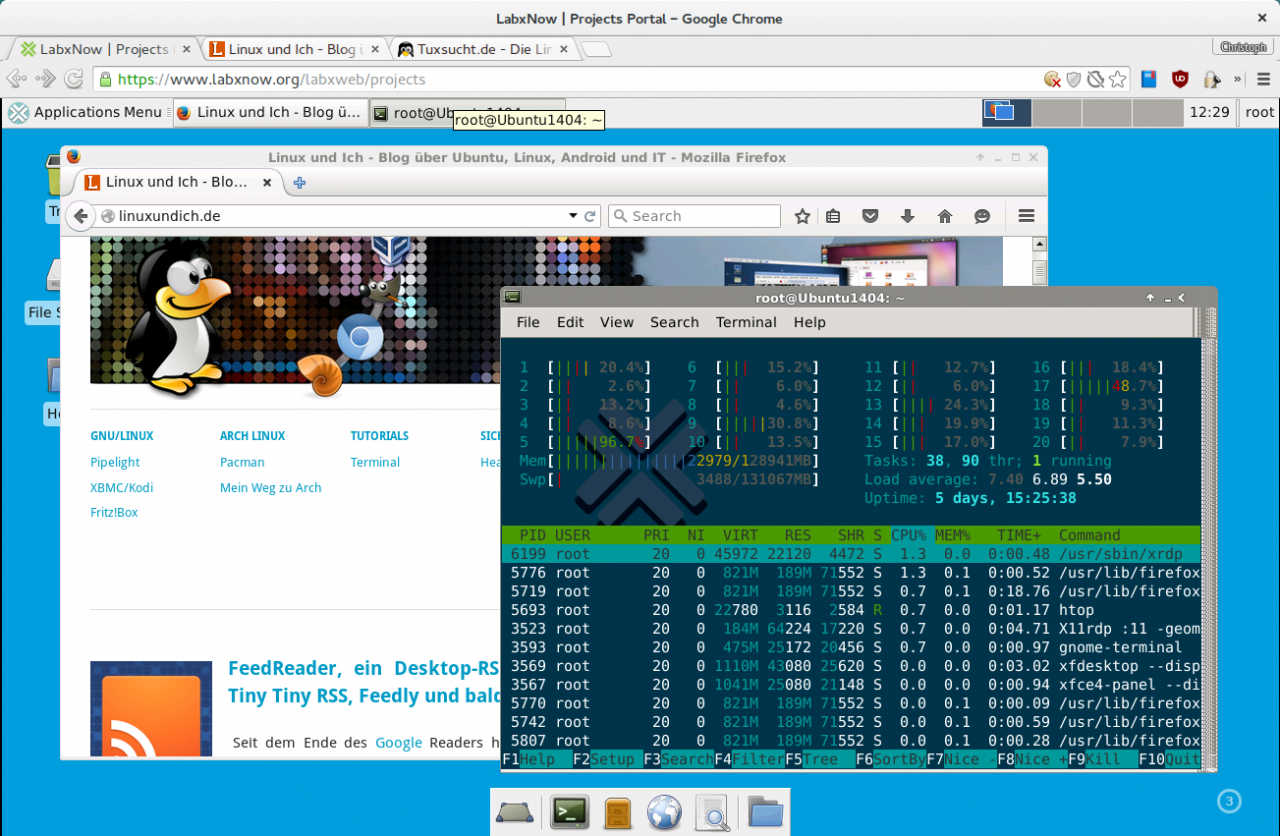Open the View menu in terminal
1280x836 pixels.
[x=617, y=322]
